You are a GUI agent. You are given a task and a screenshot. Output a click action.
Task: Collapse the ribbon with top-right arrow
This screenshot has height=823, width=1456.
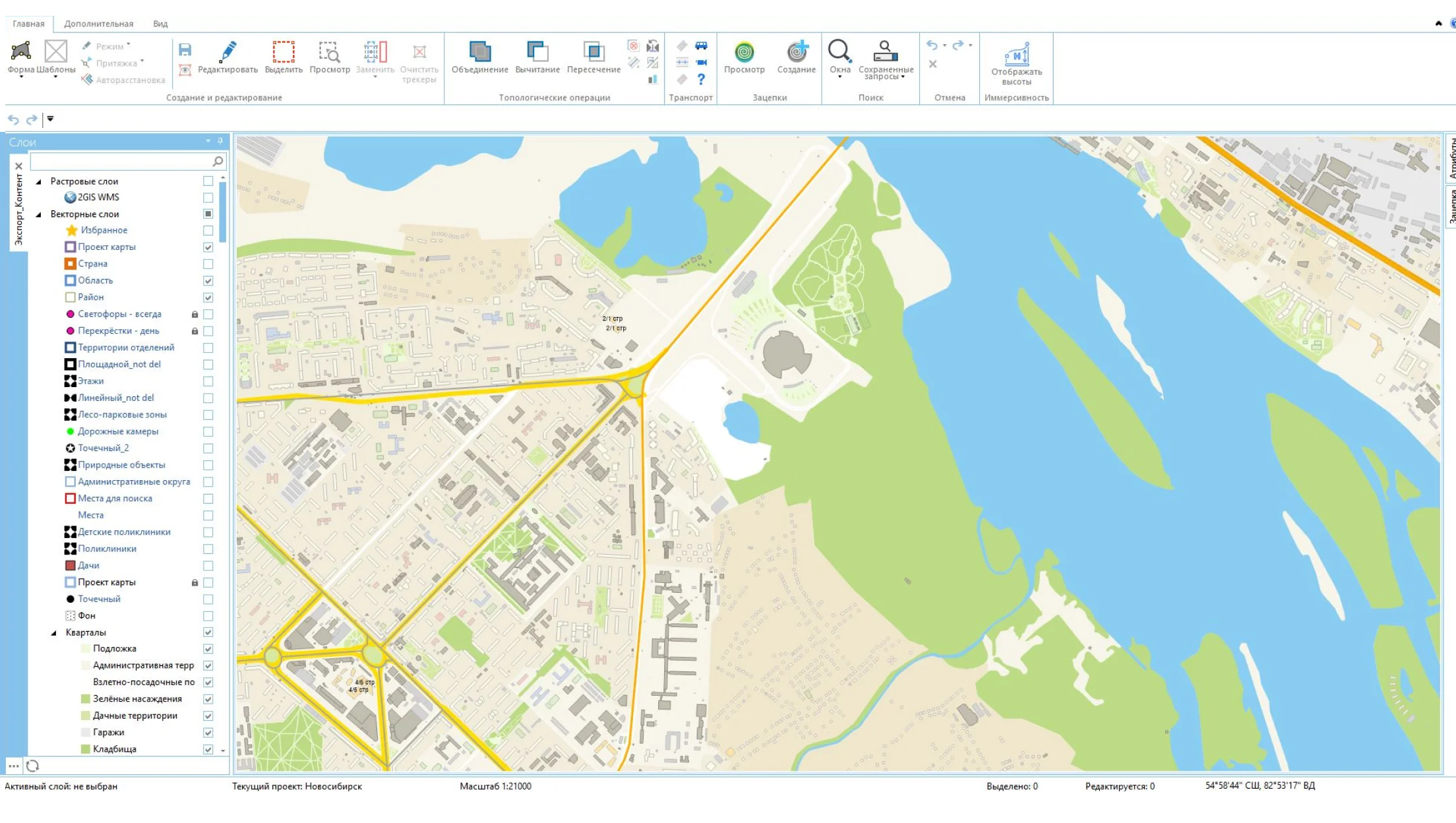tap(1438, 23)
